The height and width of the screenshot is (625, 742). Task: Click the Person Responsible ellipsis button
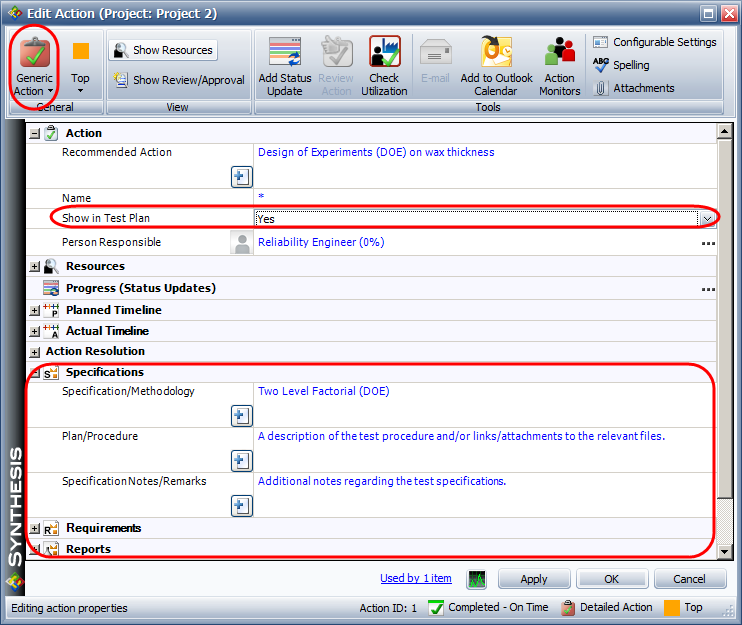707,243
